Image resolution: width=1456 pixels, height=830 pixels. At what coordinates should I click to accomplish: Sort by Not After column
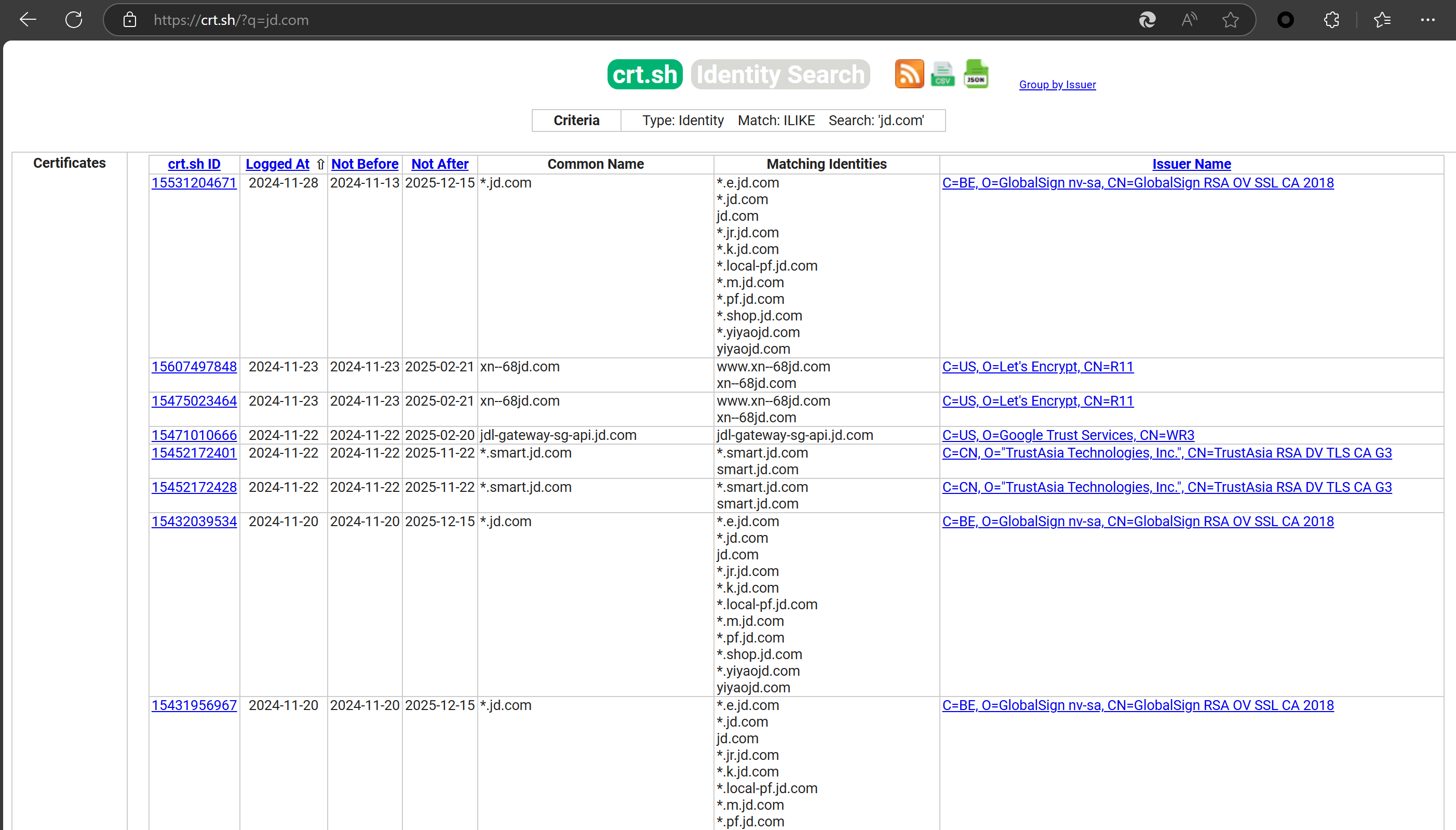pos(440,164)
